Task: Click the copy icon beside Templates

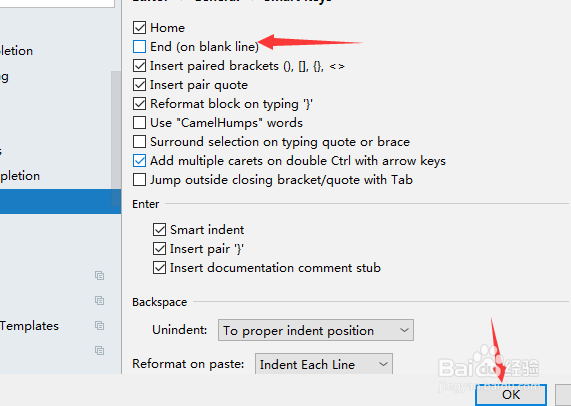Action: click(x=99, y=326)
